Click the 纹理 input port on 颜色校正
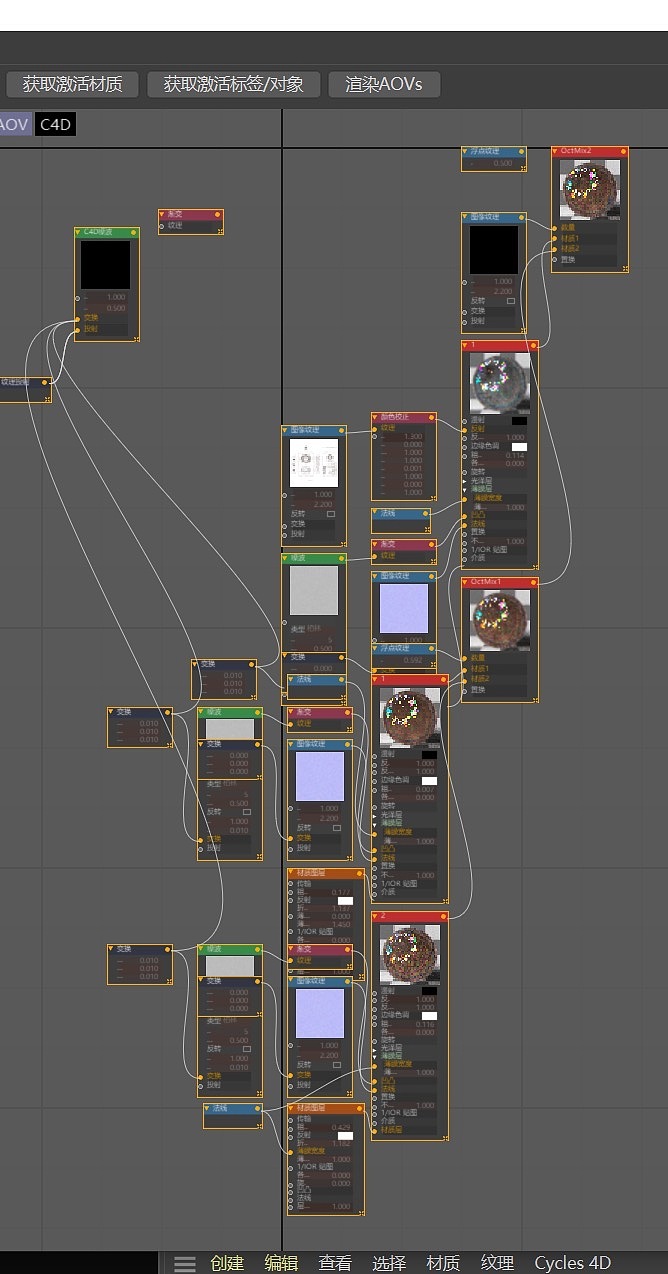 [375, 427]
